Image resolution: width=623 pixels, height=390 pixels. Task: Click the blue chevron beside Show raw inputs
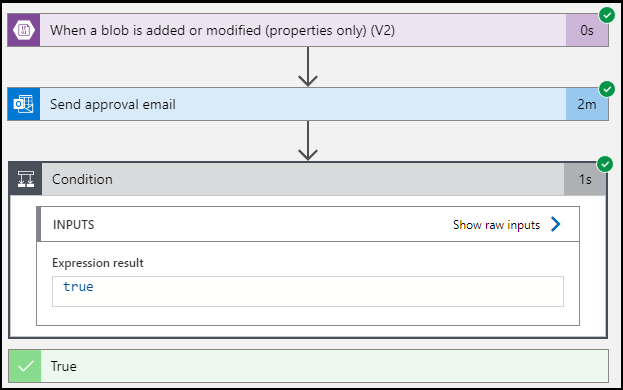[556, 224]
